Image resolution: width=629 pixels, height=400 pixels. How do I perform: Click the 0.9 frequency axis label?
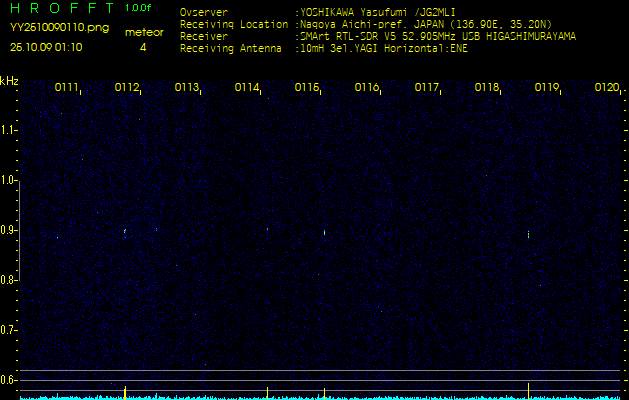[x=8, y=230]
